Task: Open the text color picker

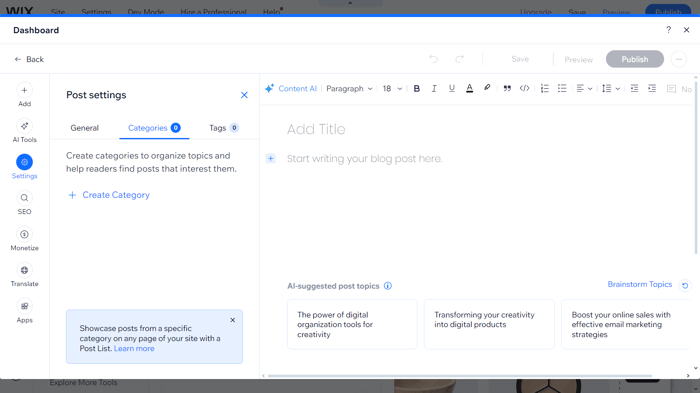Action: tap(469, 88)
